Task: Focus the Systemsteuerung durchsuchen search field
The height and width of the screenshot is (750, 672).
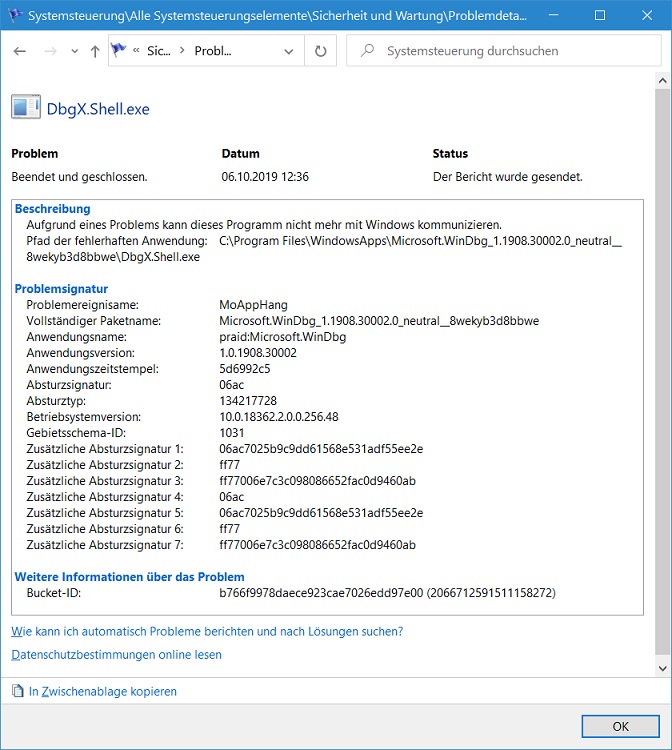Action: point(504,51)
